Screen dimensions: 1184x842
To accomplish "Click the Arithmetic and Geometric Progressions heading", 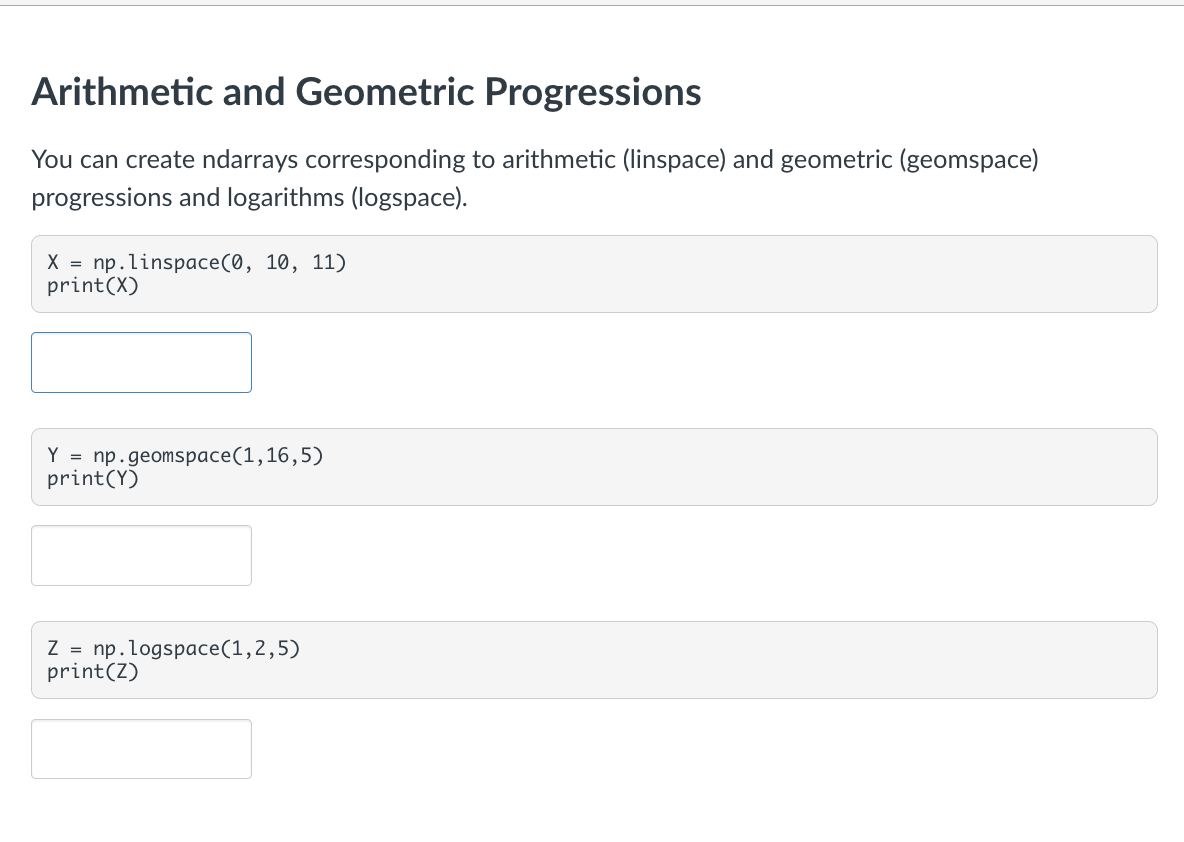I will (366, 92).
